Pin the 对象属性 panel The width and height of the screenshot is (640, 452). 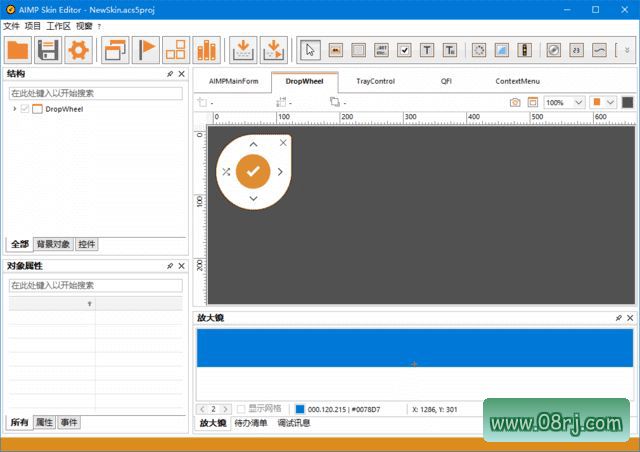[170, 266]
